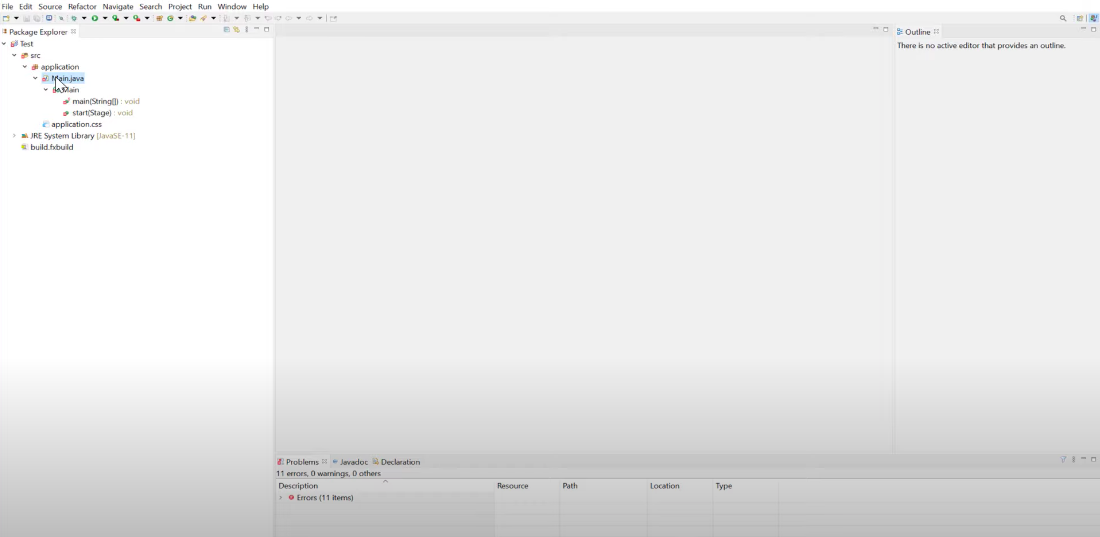Viewport: 1100px width, 537px height.
Task: Expand the Errors (11 items) row
Action: tap(281, 498)
